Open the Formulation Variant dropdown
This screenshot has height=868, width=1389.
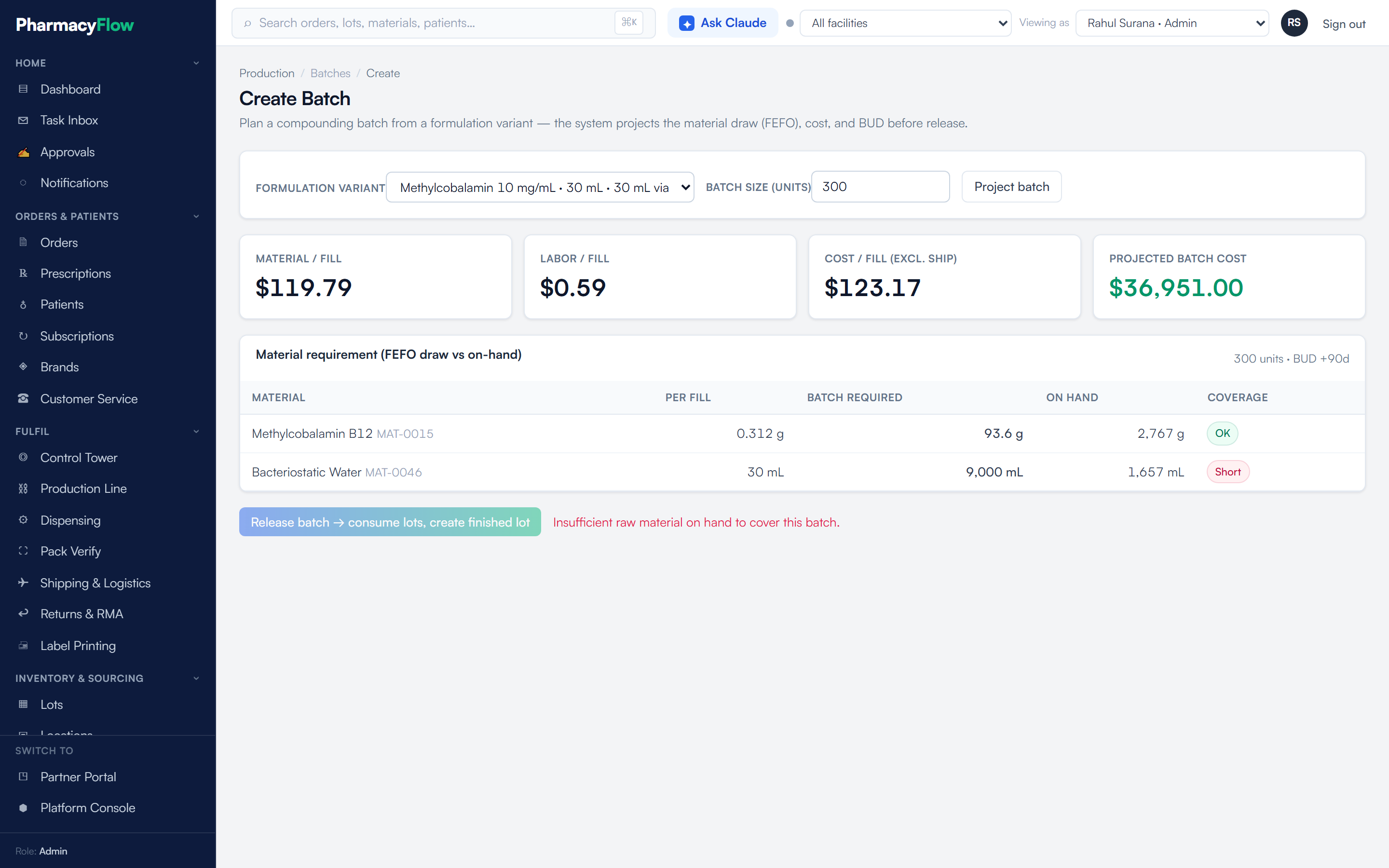tap(540, 187)
